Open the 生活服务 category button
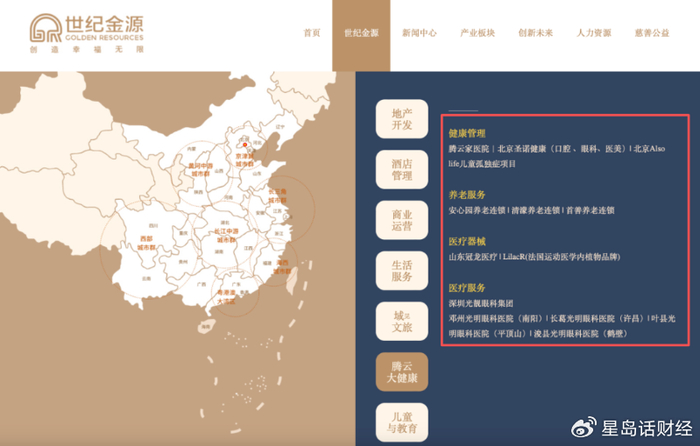 point(402,271)
